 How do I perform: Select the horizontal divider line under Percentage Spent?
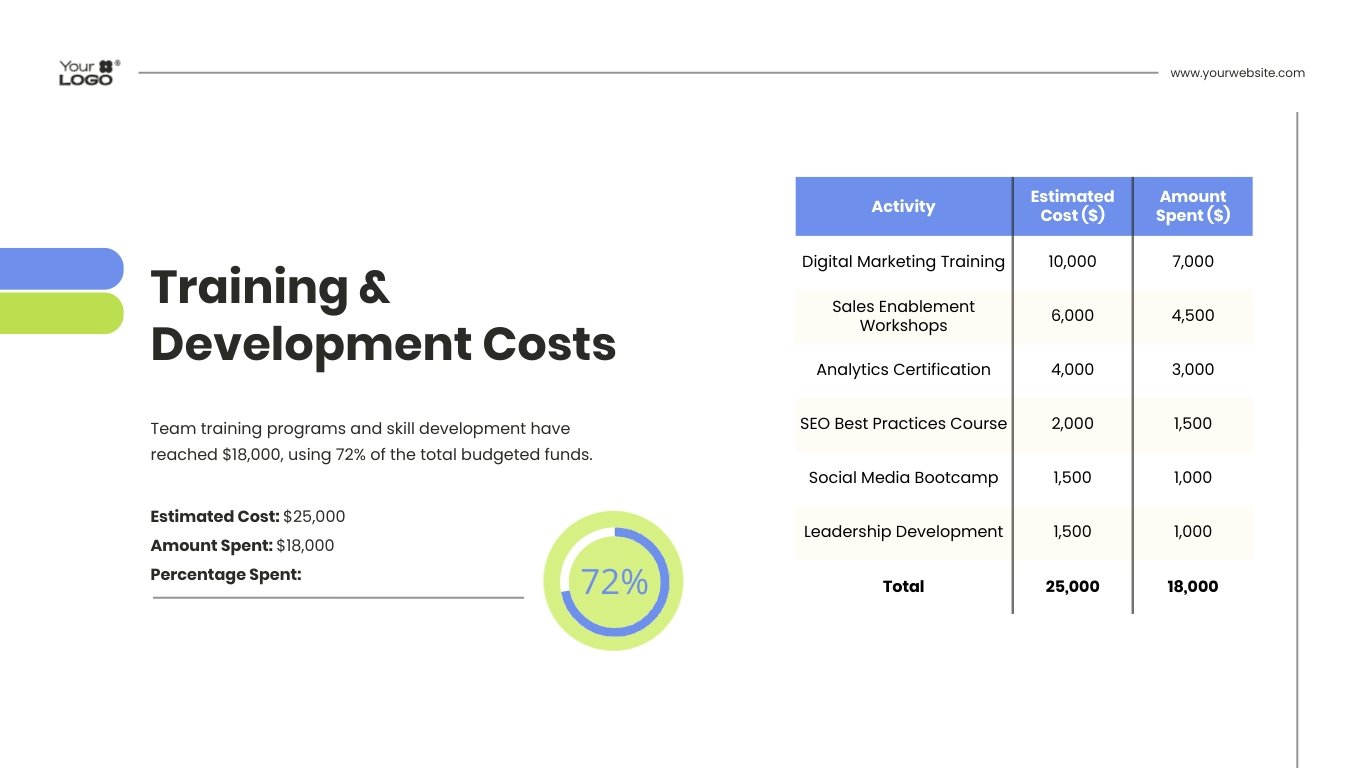(337, 599)
